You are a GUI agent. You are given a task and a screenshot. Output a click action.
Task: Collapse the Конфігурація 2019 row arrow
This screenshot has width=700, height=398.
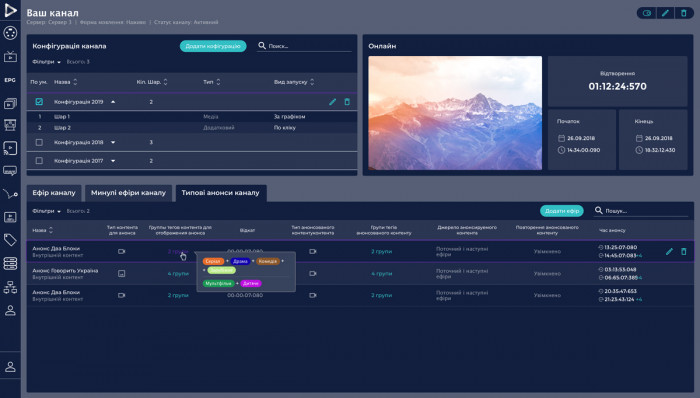tap(113, 102)
